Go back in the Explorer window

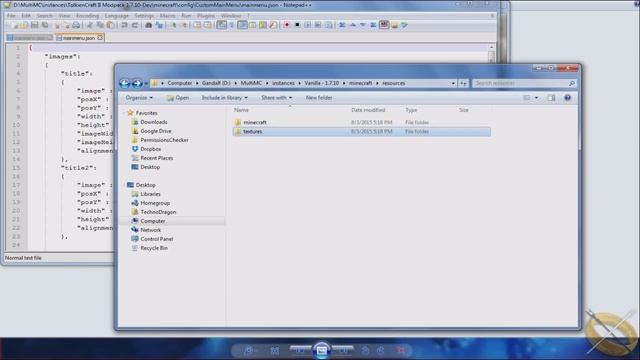124,83
